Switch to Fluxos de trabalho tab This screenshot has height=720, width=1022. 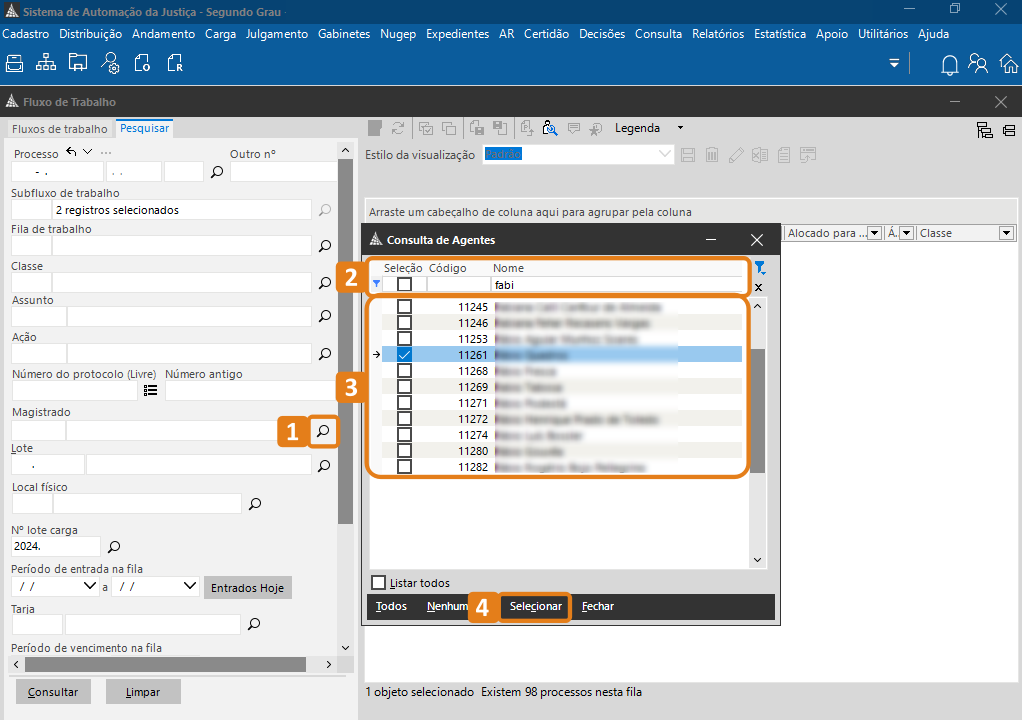tap(59, 129)
